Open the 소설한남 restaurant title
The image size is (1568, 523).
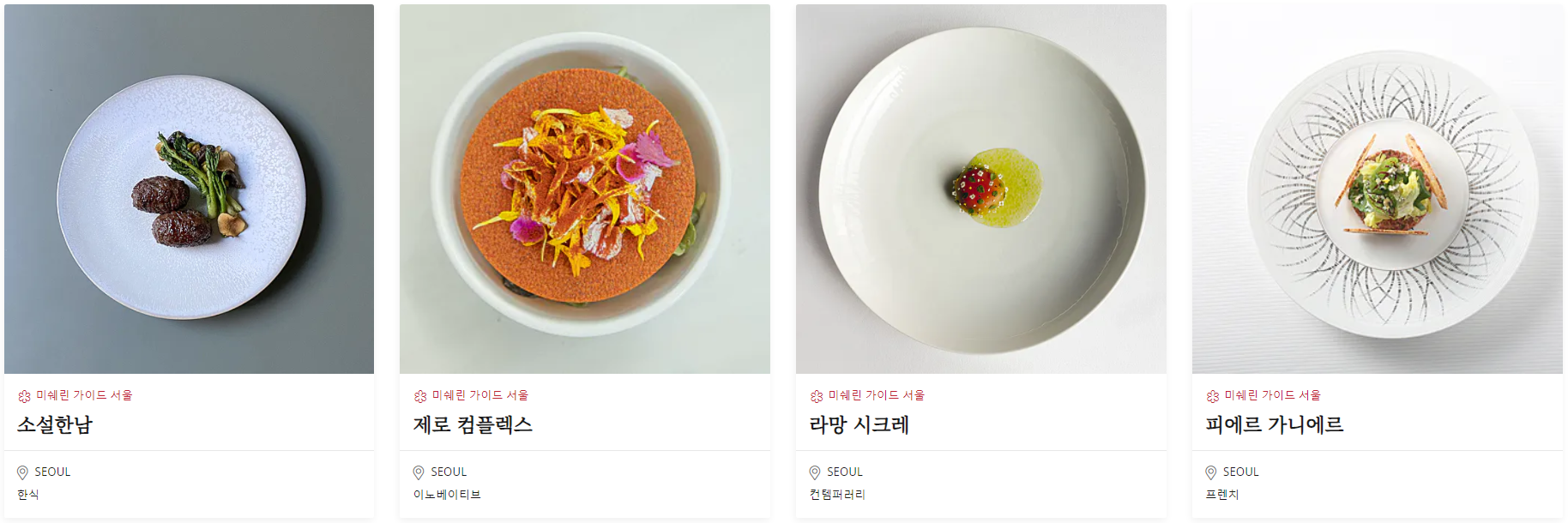pos(55,424)
